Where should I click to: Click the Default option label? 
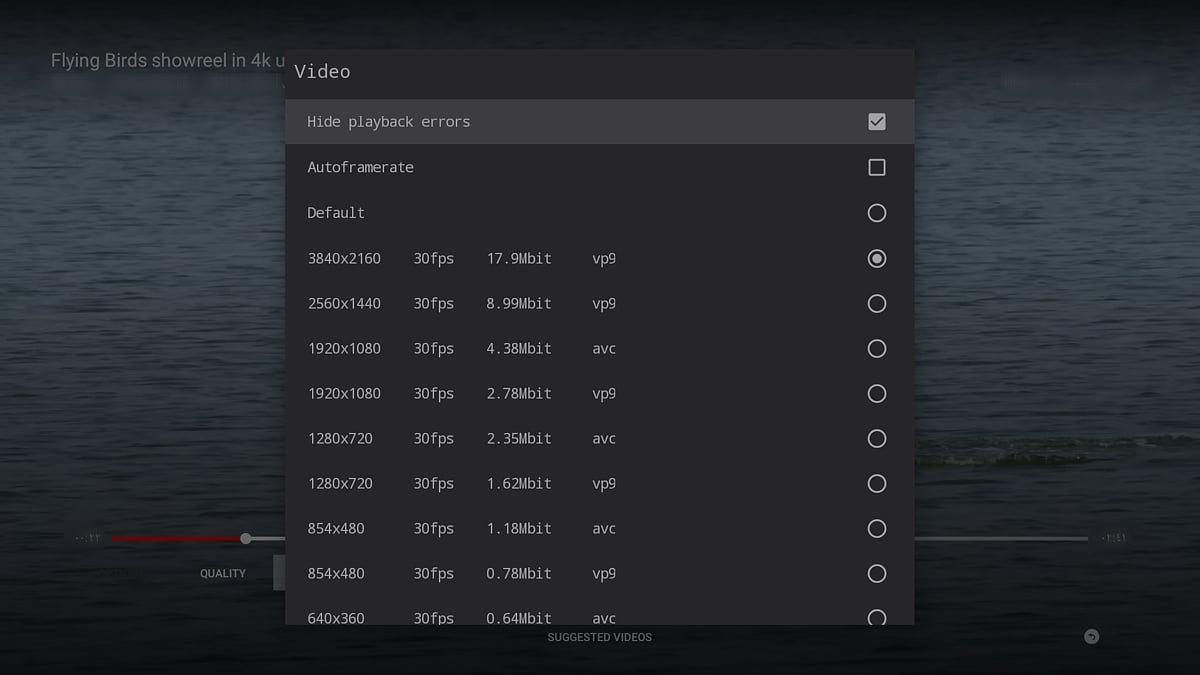(x=336, y=213)
